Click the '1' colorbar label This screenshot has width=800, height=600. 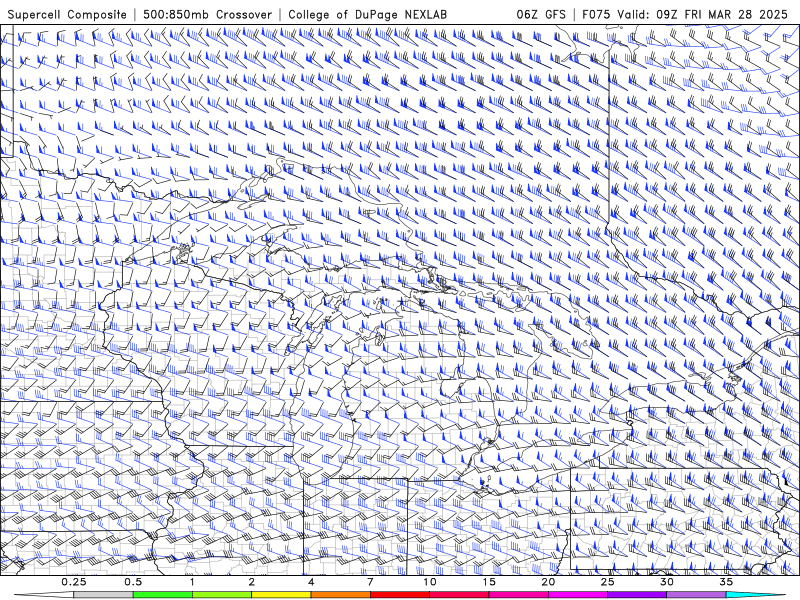coord(192,582)
